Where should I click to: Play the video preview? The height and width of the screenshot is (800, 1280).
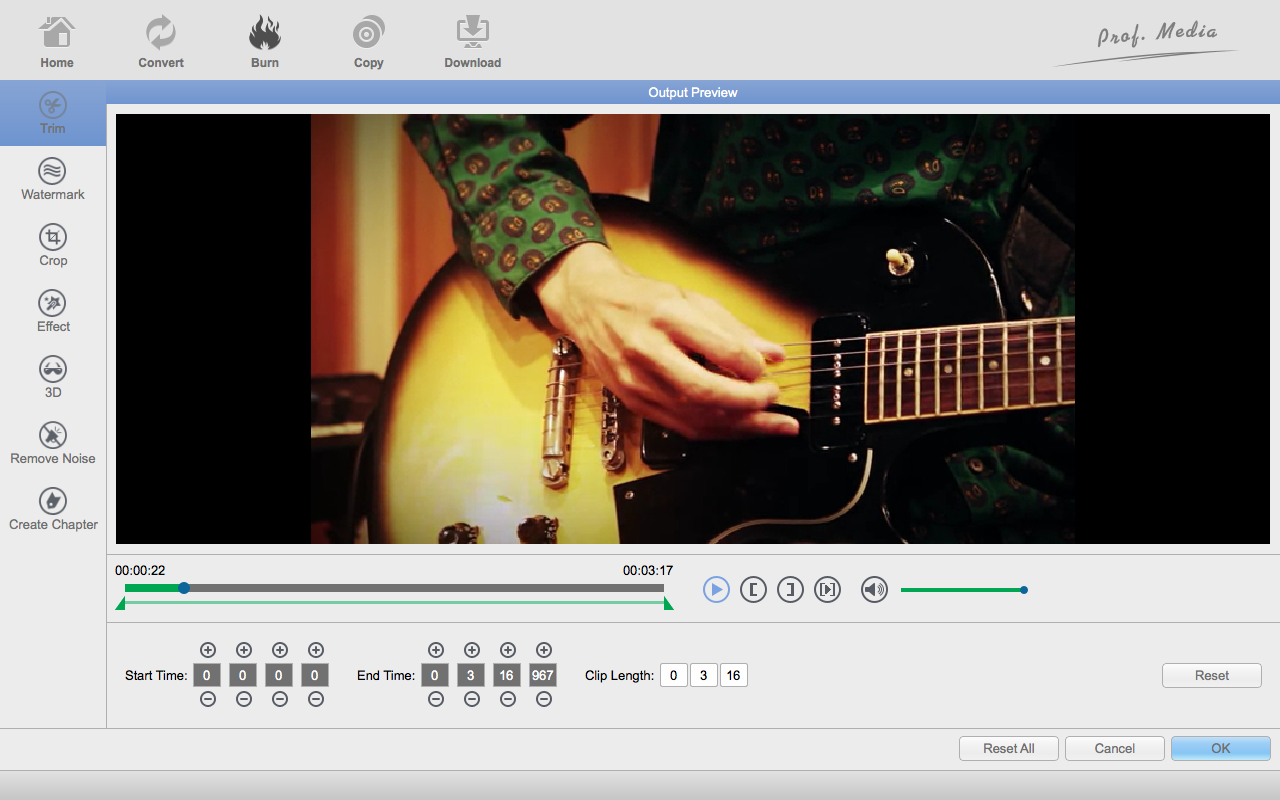716,590
